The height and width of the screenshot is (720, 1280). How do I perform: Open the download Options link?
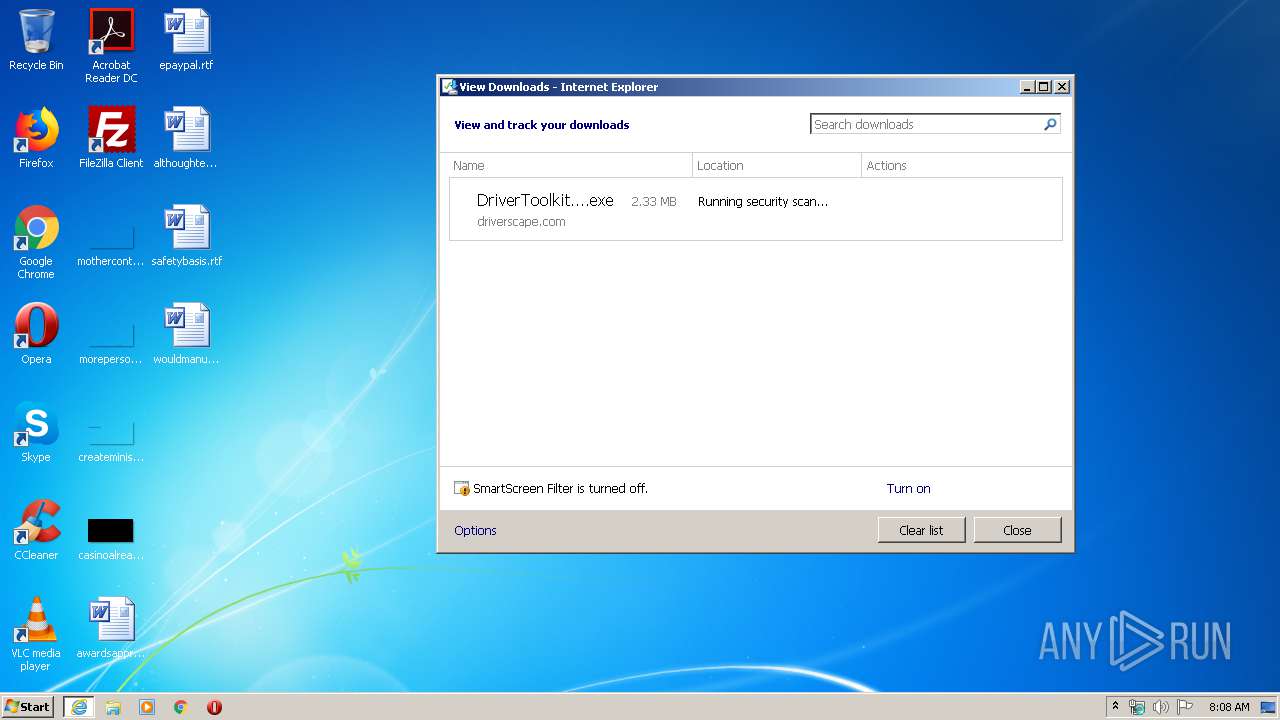pos(475,530)
